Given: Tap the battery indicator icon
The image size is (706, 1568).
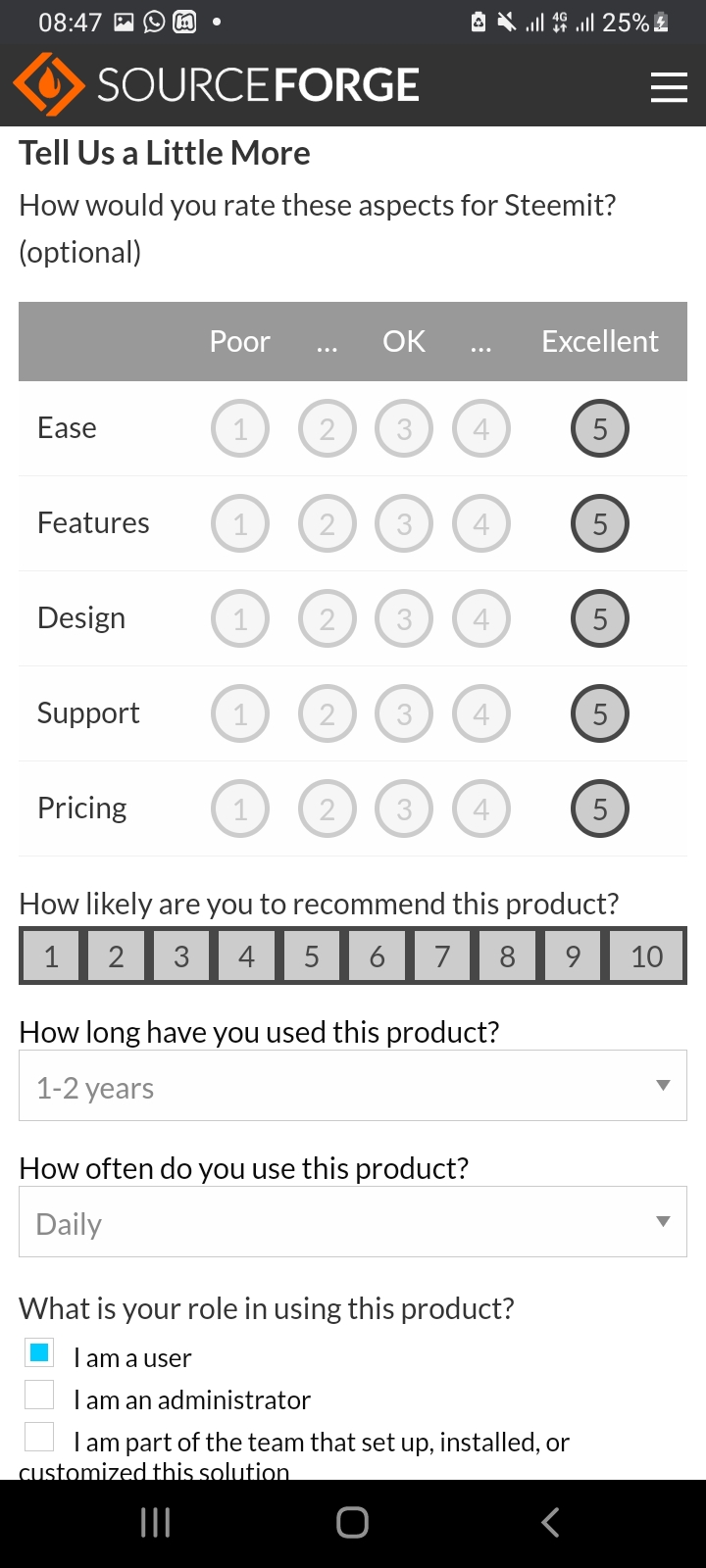Looking at the screenshot, I should click(x=661, y=22).
